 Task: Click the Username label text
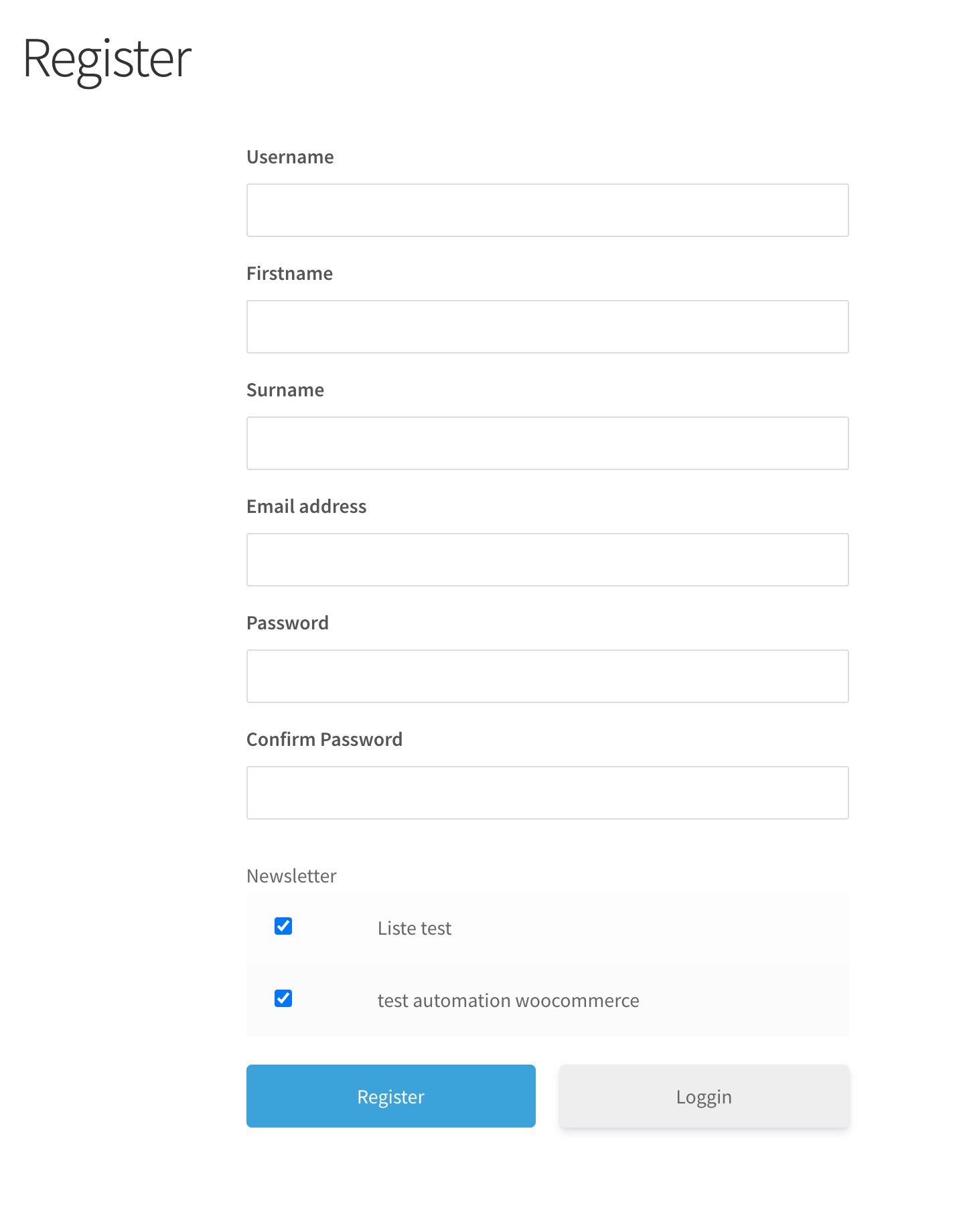click(290, 157)
